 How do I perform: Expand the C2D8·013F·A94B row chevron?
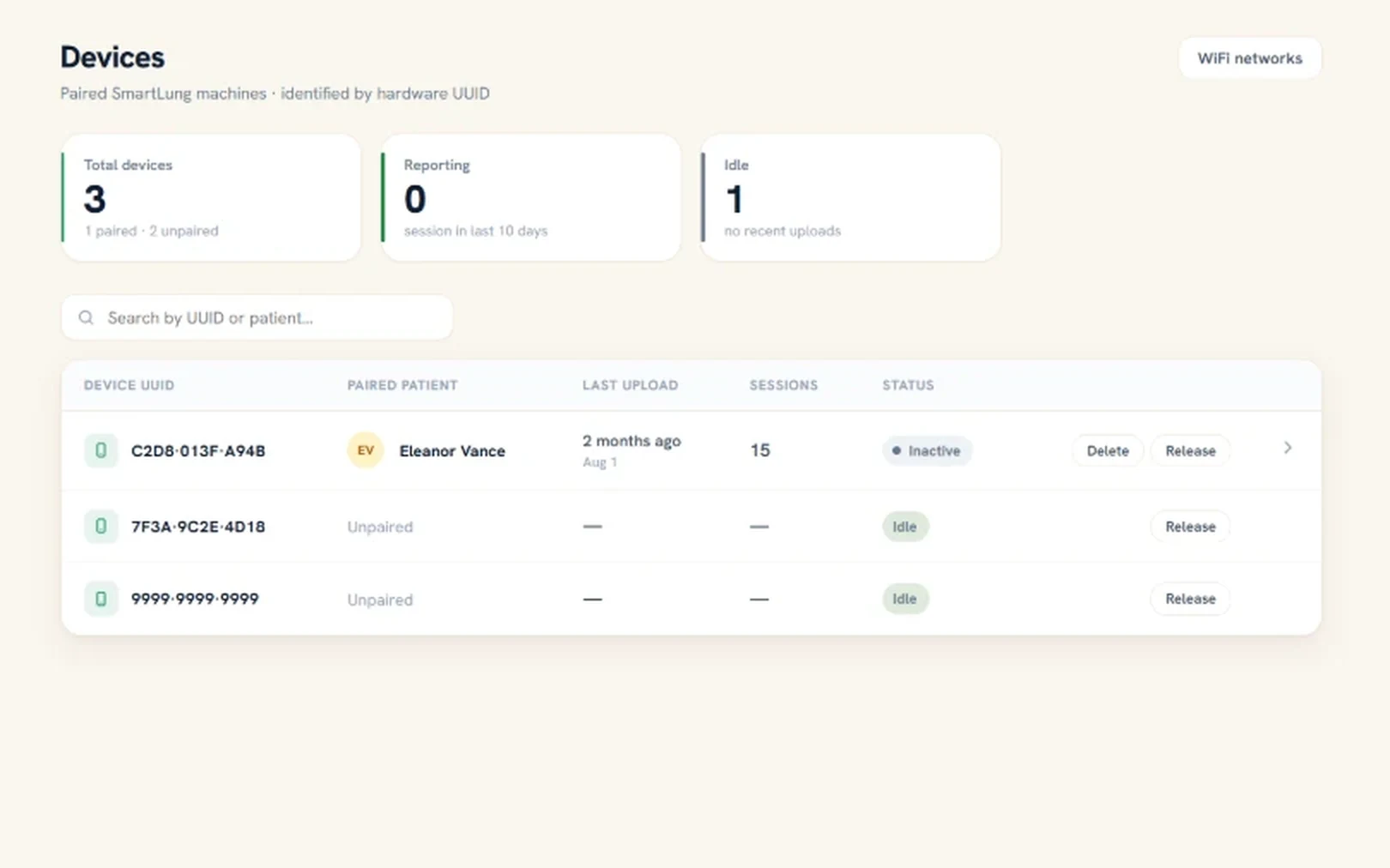[1287, 448]
